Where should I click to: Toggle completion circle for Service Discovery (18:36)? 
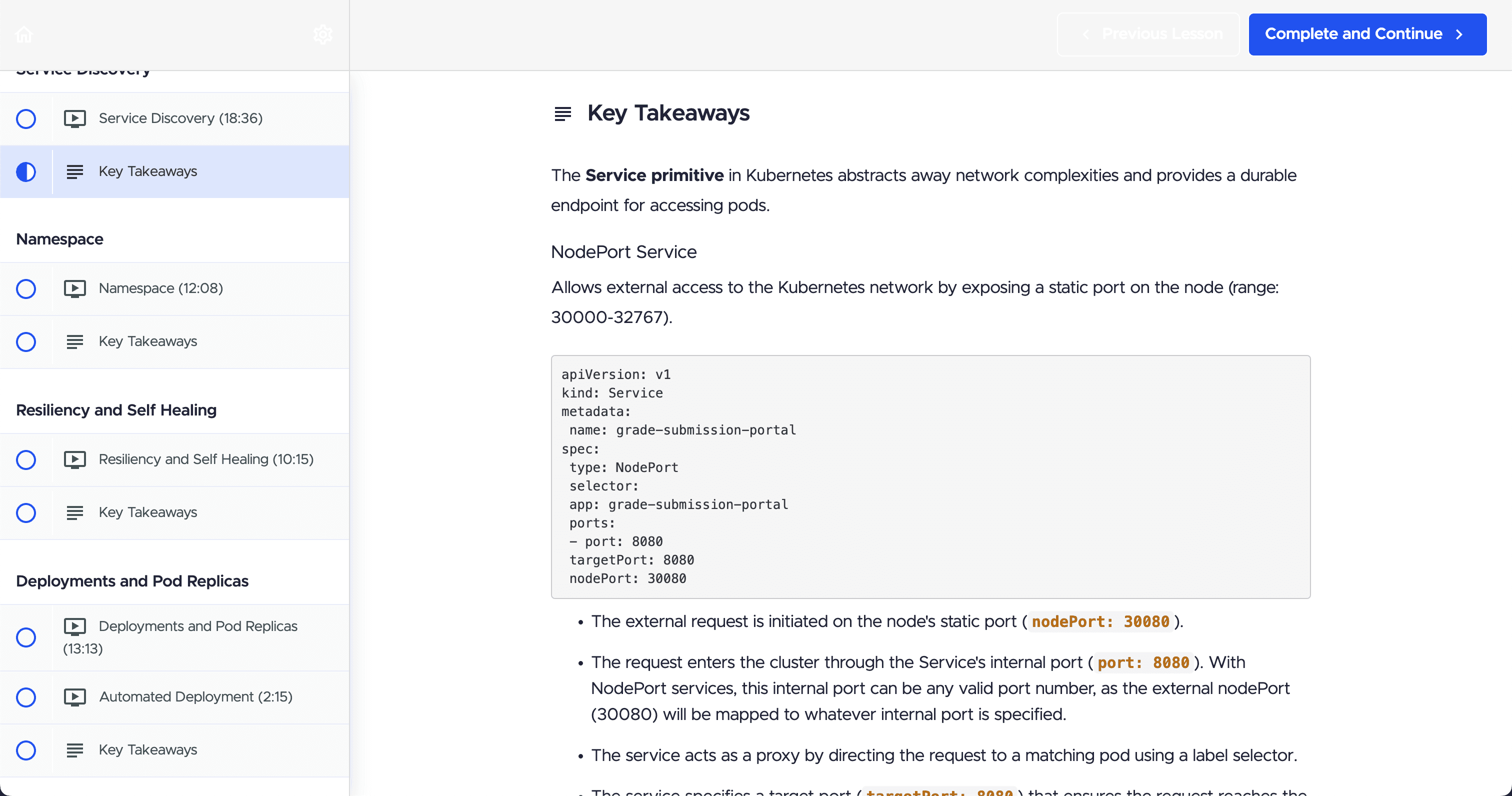[x=26, y=118]
